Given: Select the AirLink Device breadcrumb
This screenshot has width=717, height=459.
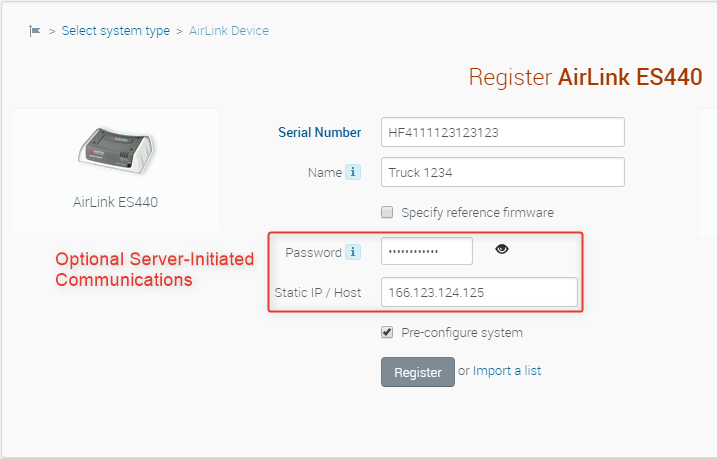Looking at the screenshot, I should [x=228, y=31].
